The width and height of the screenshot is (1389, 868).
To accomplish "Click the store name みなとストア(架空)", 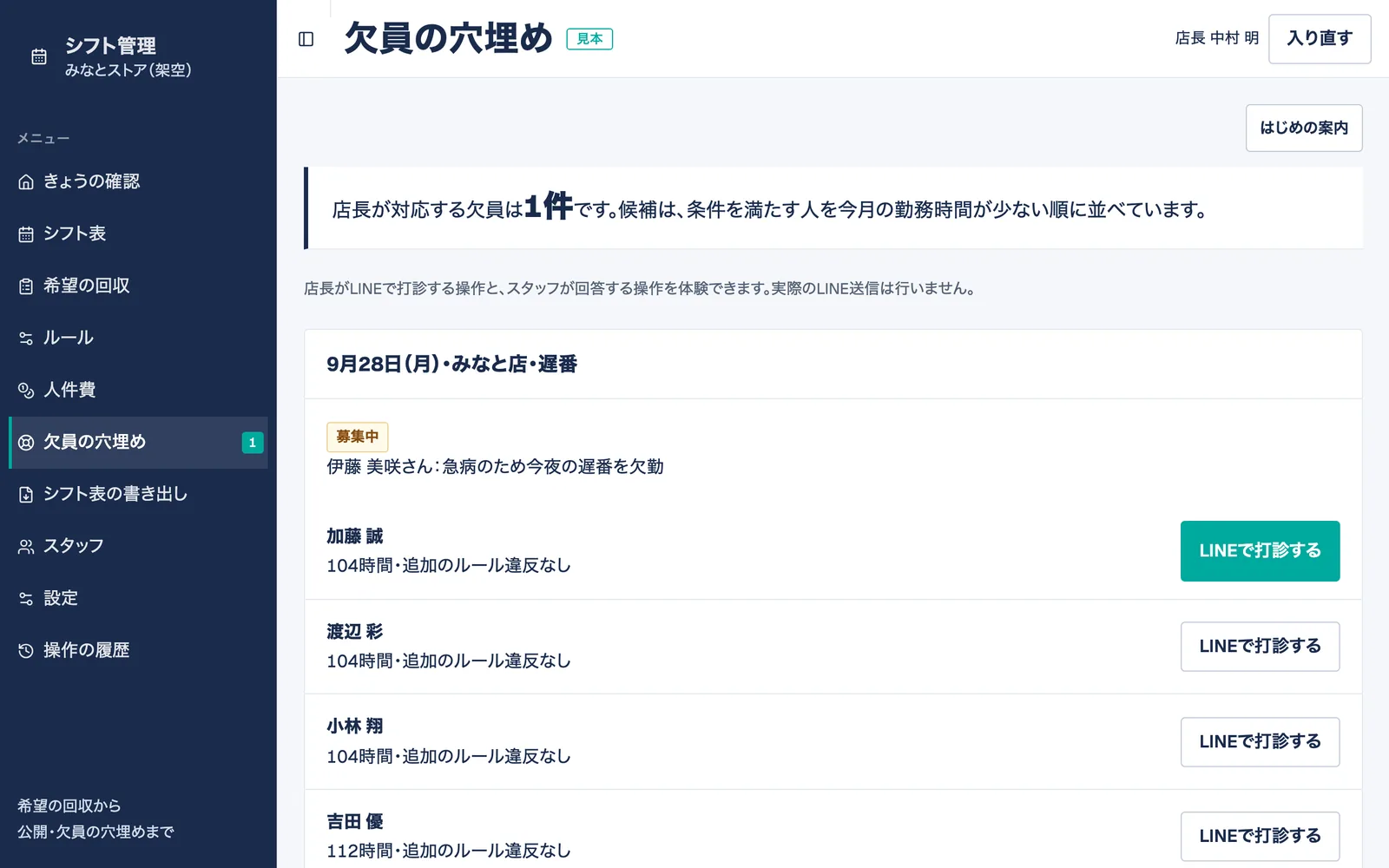I will coord(128,70).
